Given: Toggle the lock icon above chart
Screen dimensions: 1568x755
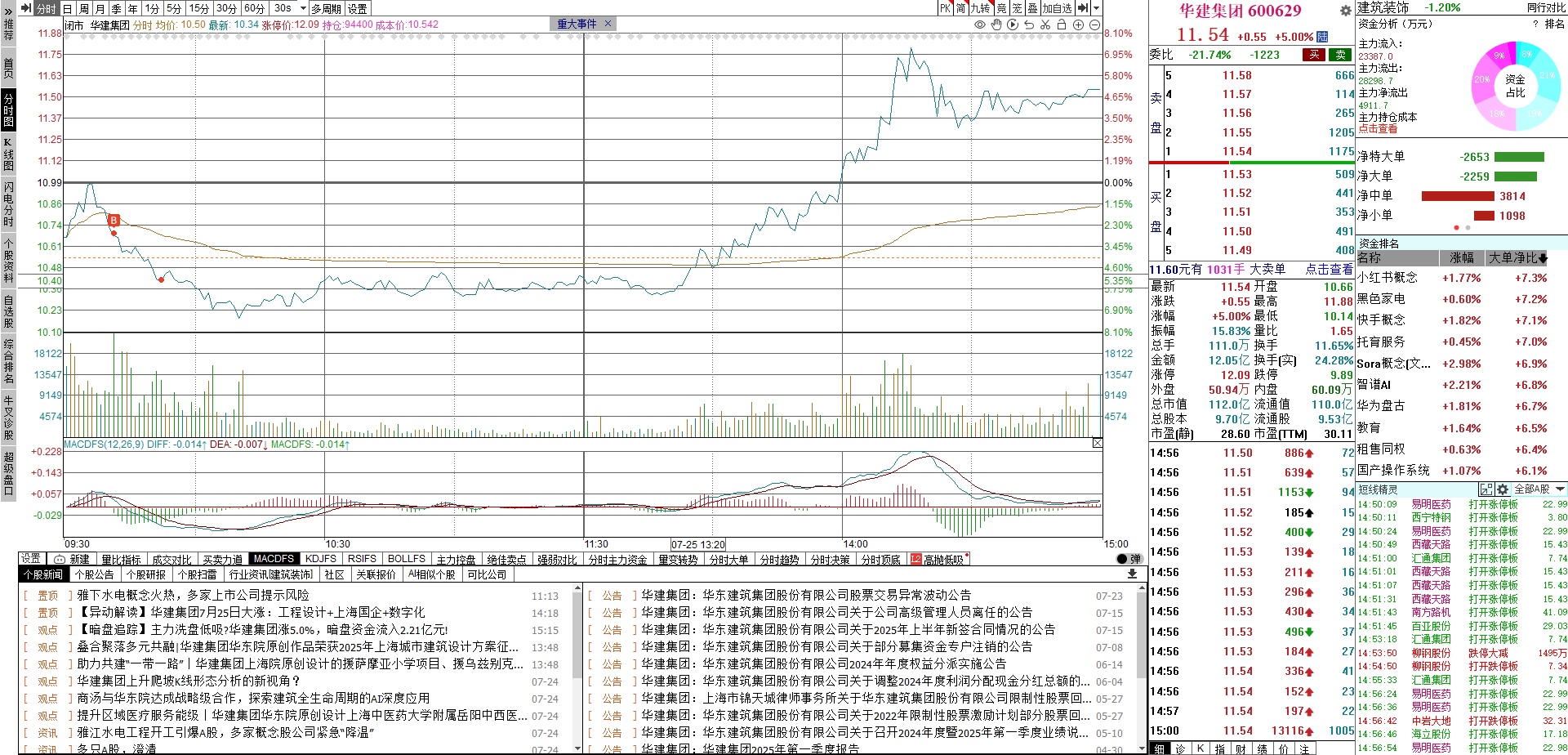Looking at the screenshot, I should [1062, 25].
